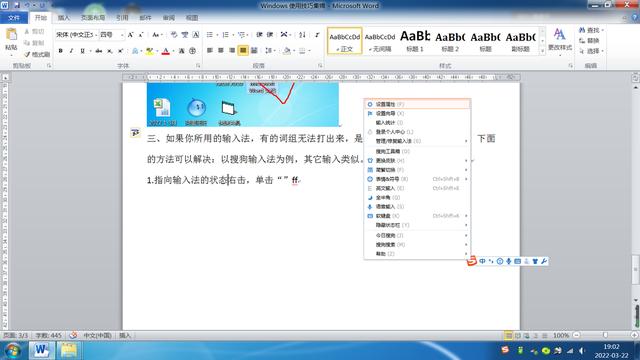The image size is (640, 360).
Task: Open the 文件 (File) tab
Action: click(x=14, y=18)
